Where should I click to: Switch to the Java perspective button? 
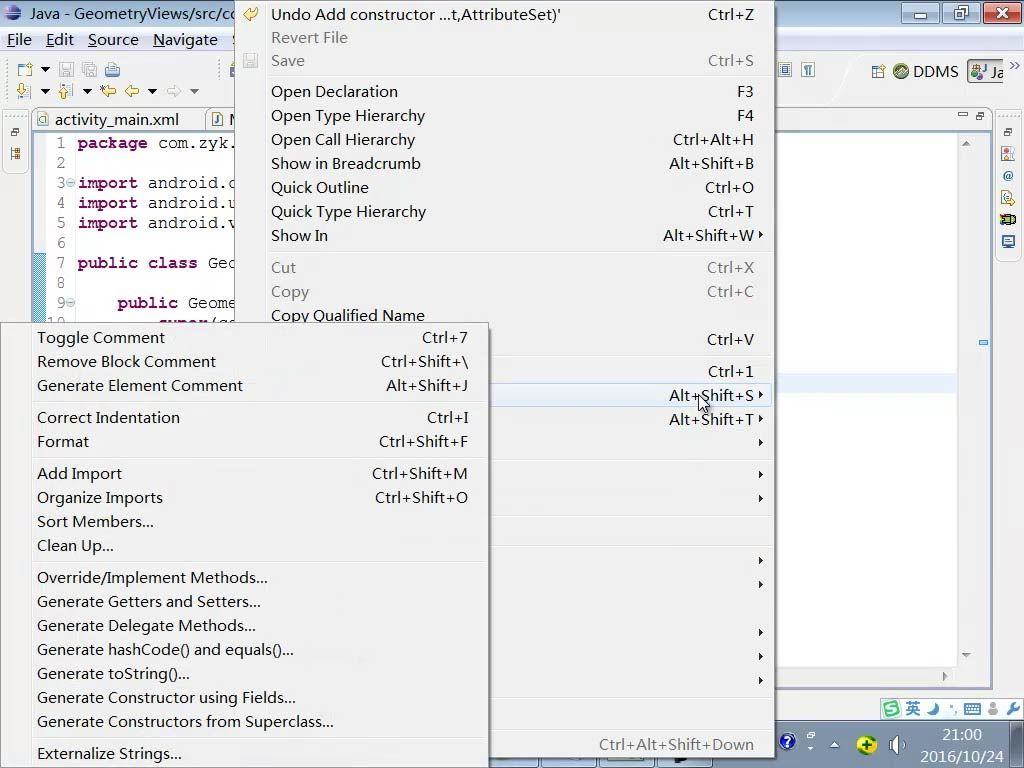click(987, 71)
